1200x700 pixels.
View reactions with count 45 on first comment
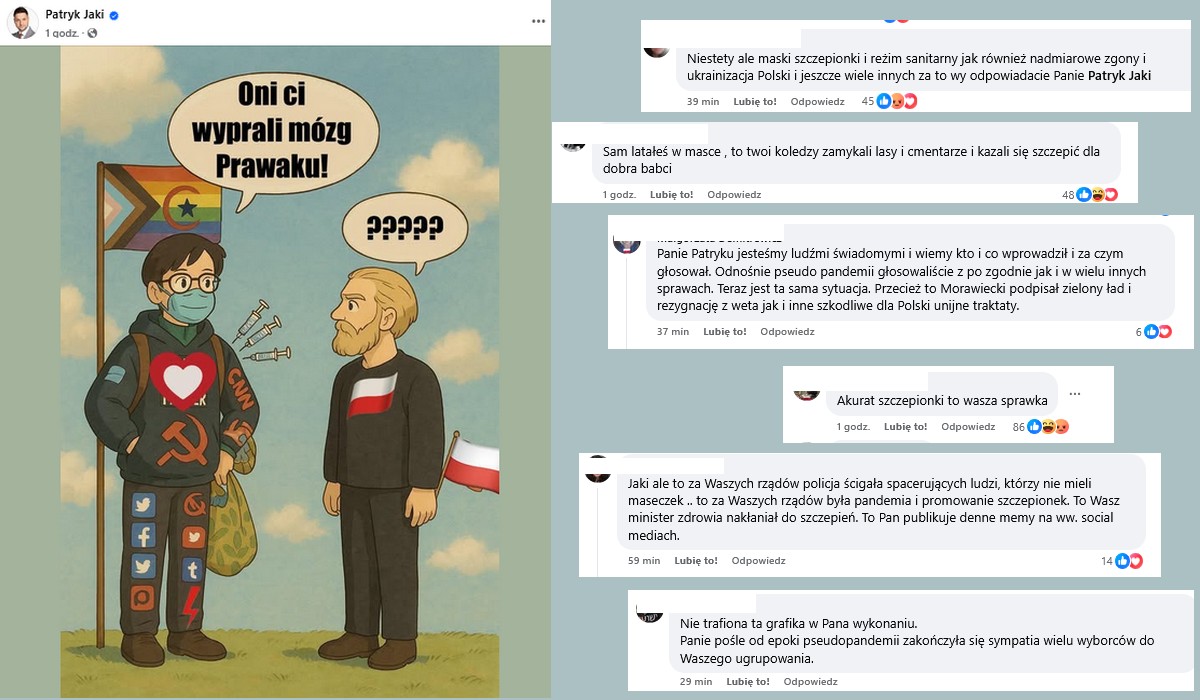889,101
